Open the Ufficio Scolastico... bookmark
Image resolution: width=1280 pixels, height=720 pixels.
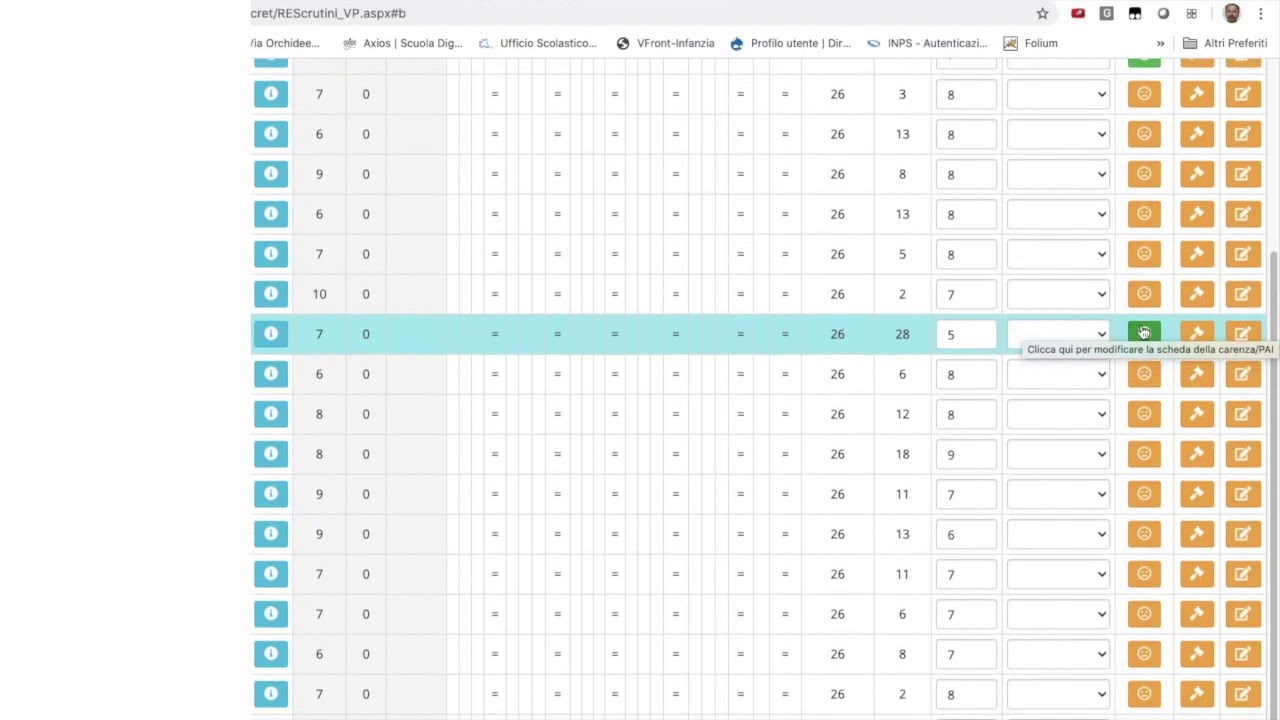click(537, 43)
